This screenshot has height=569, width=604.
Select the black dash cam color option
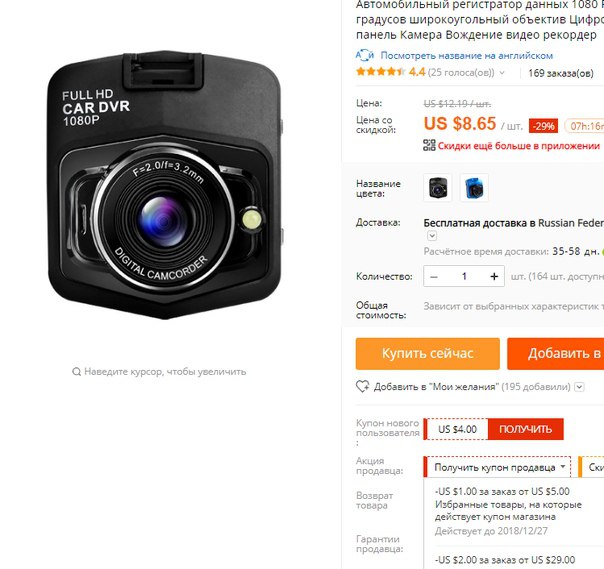(x=438, y=188)
